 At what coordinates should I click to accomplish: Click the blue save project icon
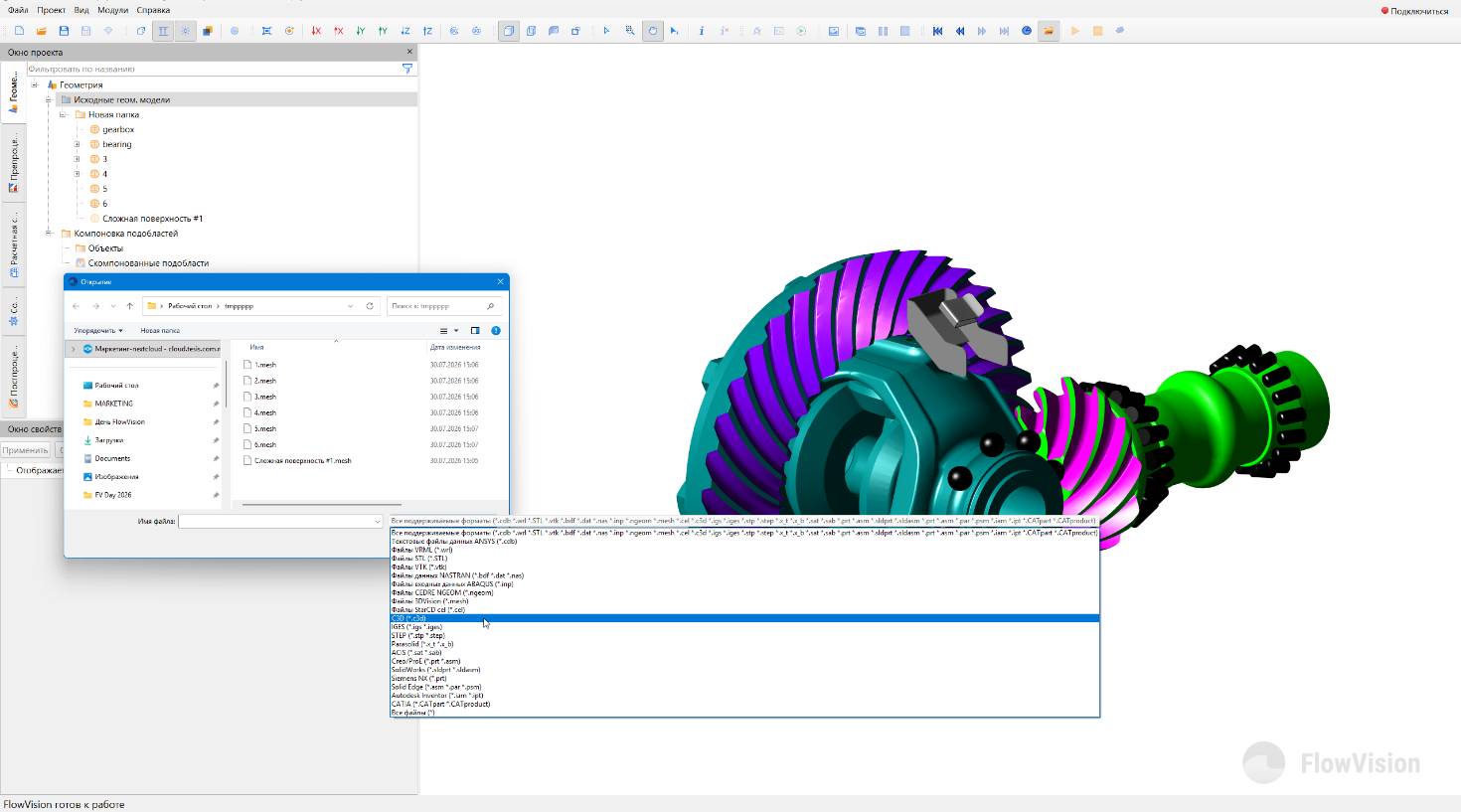[64, 31]
